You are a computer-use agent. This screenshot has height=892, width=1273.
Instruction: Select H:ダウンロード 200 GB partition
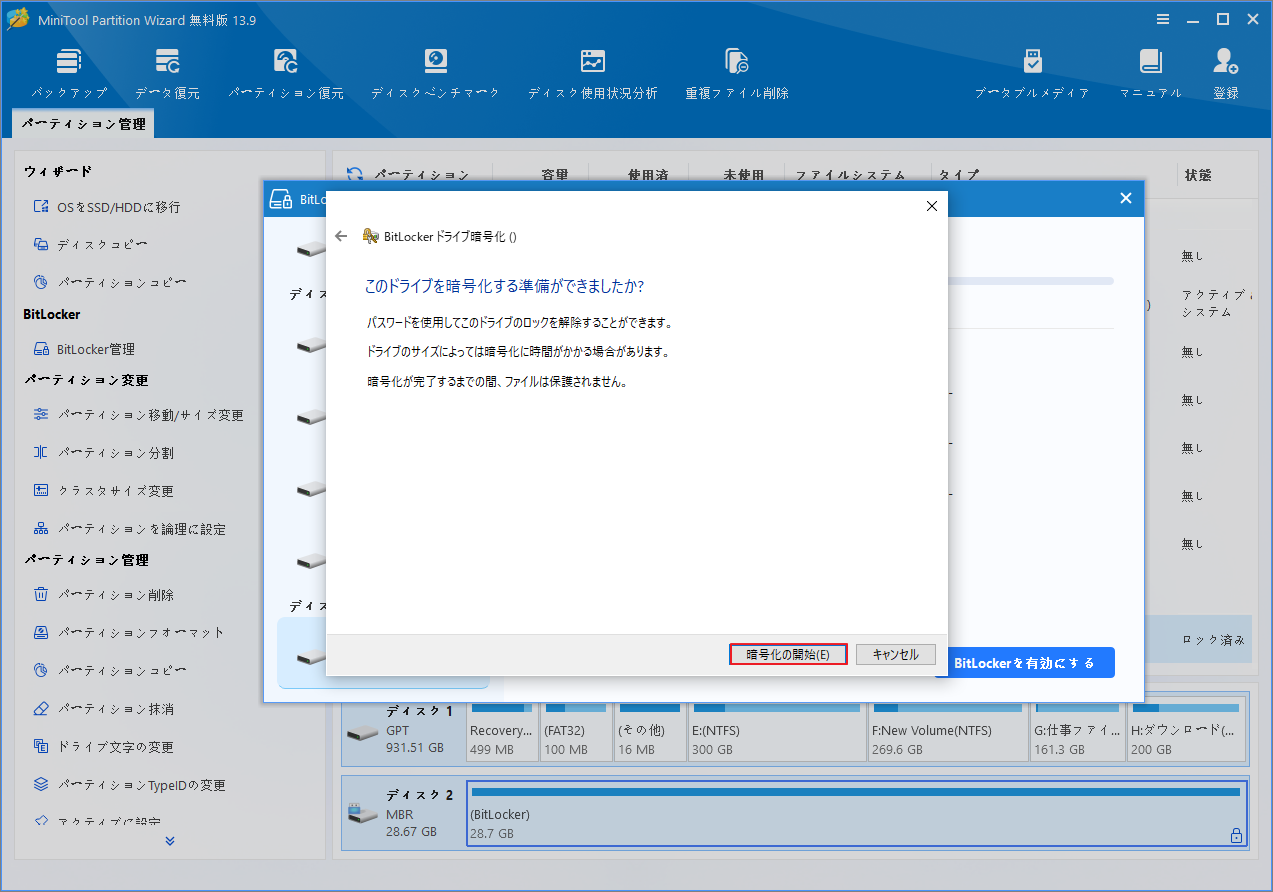click(1187, 731)
